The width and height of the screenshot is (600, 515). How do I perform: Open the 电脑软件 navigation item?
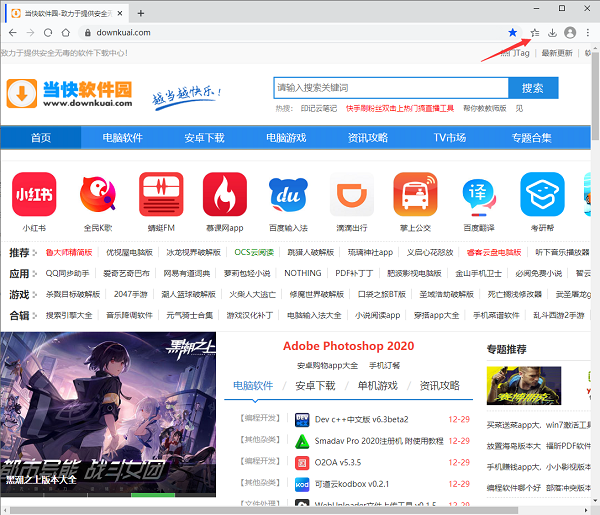click(122, 137)
